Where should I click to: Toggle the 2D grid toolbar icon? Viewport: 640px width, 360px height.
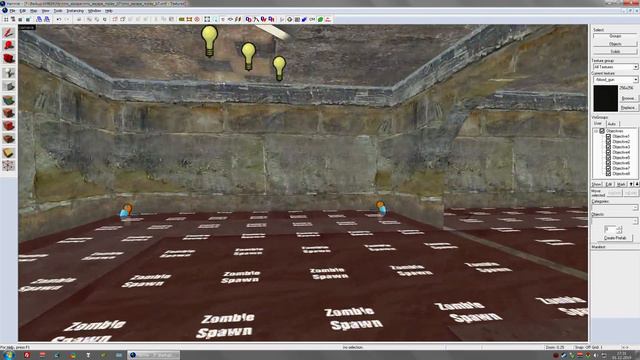(7, 19)
